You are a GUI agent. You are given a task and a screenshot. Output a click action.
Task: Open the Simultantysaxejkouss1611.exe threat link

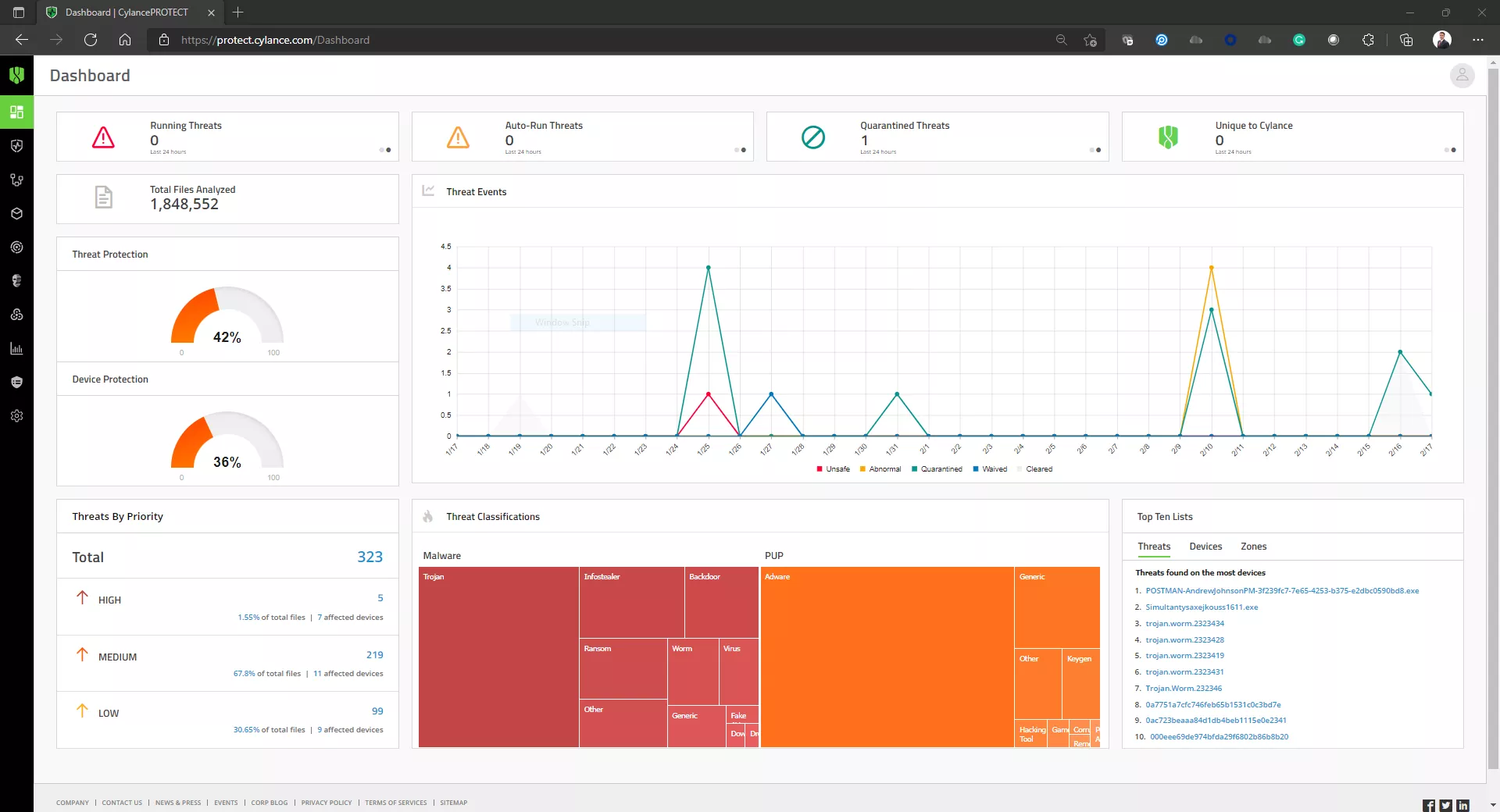[1202, 607]
